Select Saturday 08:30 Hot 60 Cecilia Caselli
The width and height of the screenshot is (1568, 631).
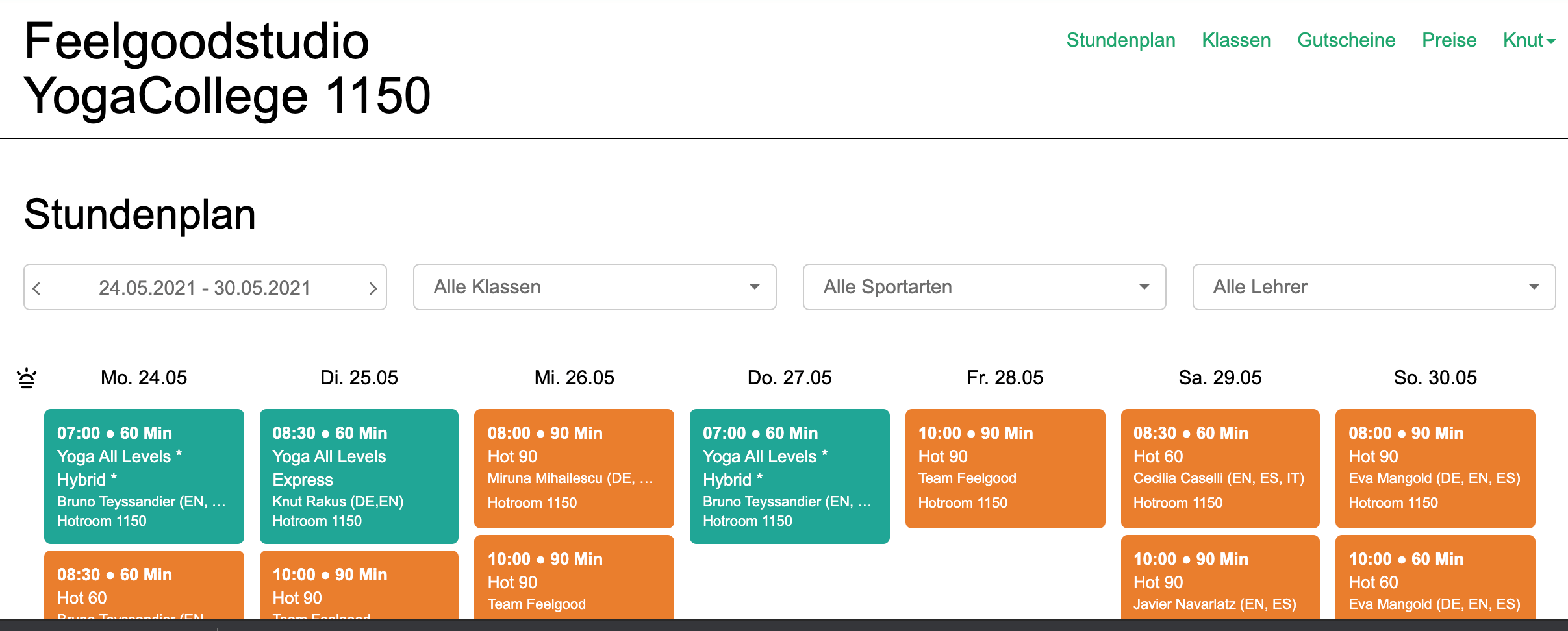(x=1220, y=468)
